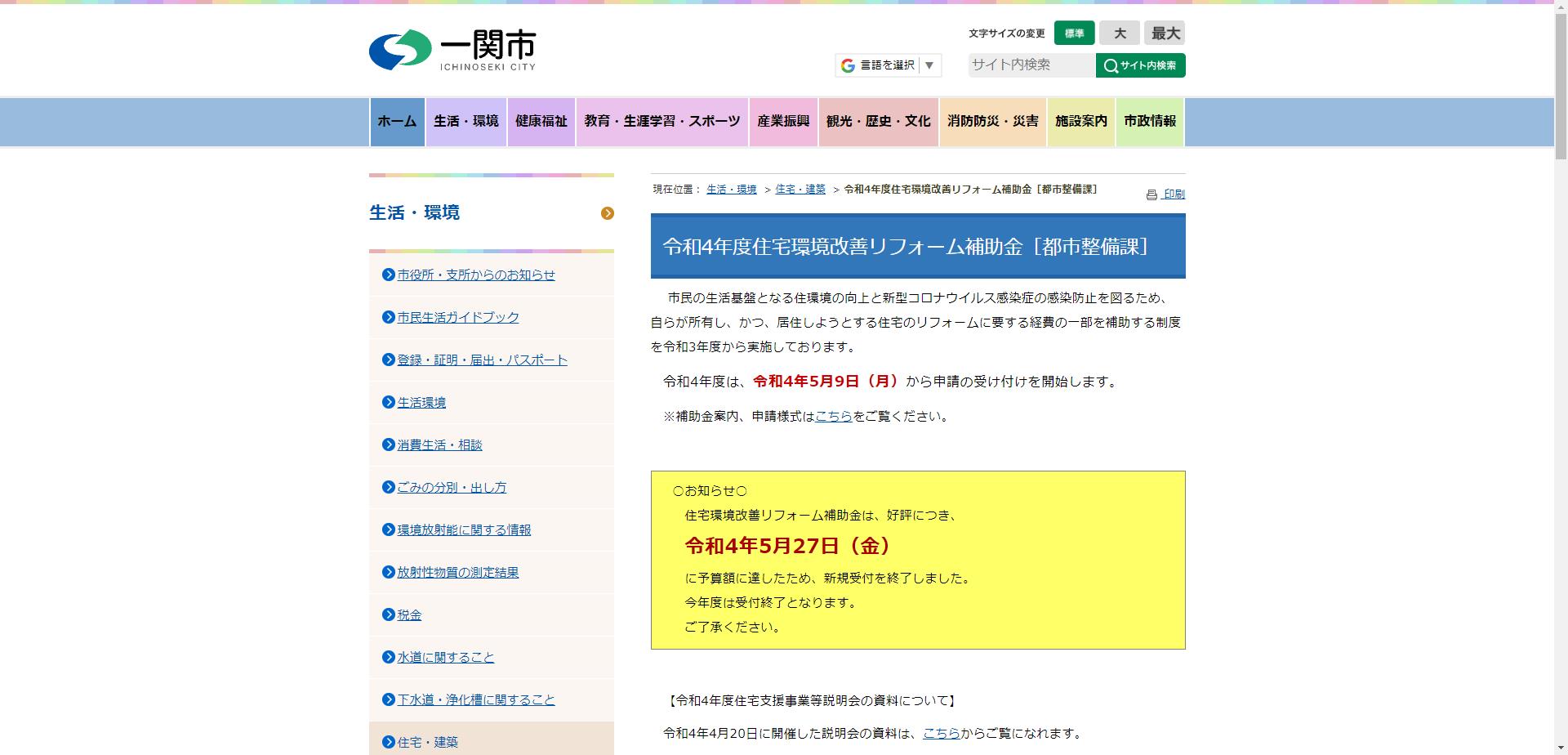
Task: Click the page vertical scrollbar thumb
Action: coord(1561,86)
